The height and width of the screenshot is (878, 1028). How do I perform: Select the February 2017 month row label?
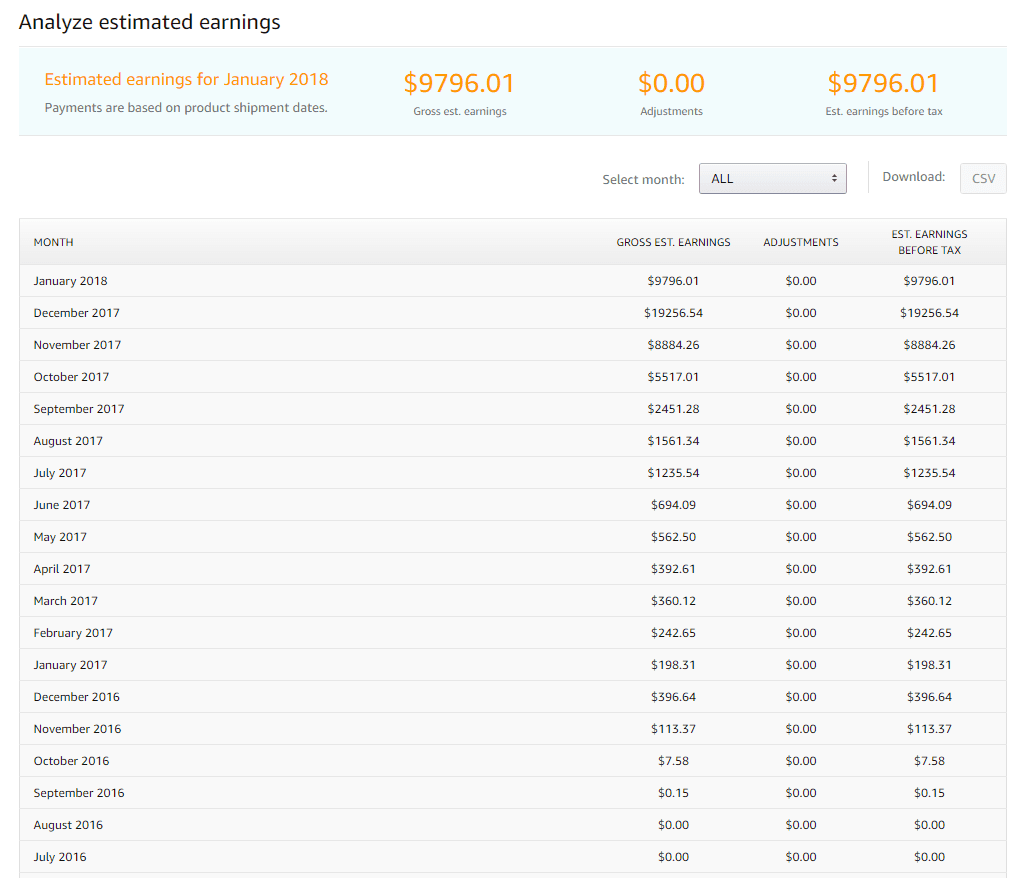(73, 633)
